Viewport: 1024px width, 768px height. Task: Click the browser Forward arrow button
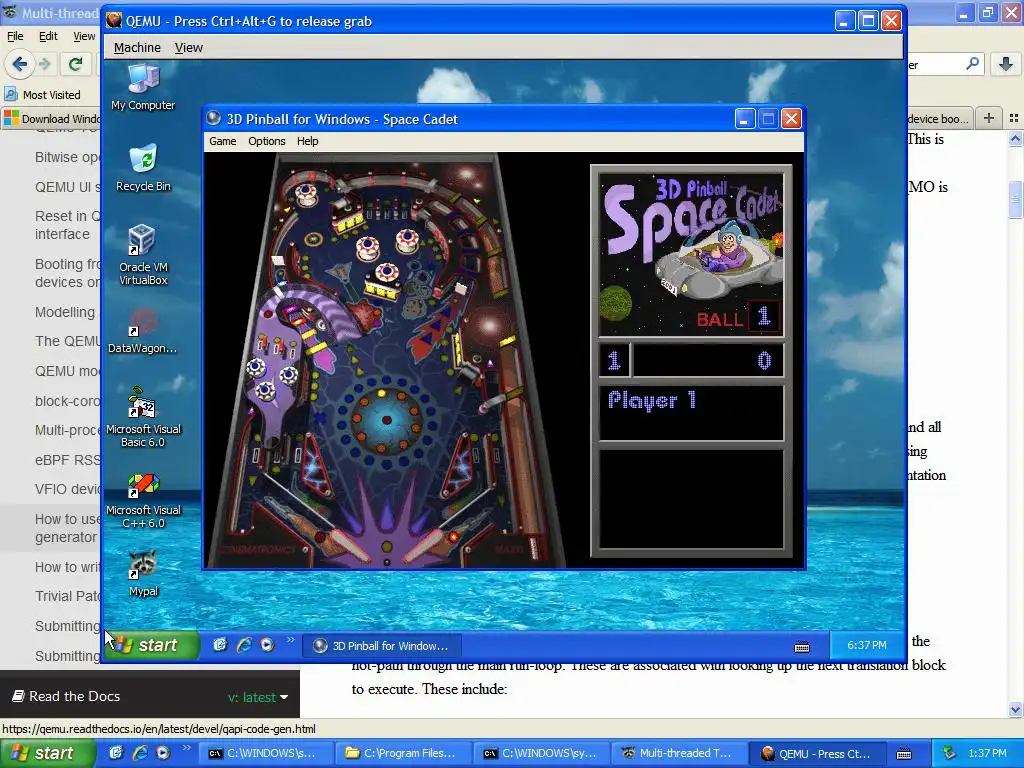click(x=44, y=64)
